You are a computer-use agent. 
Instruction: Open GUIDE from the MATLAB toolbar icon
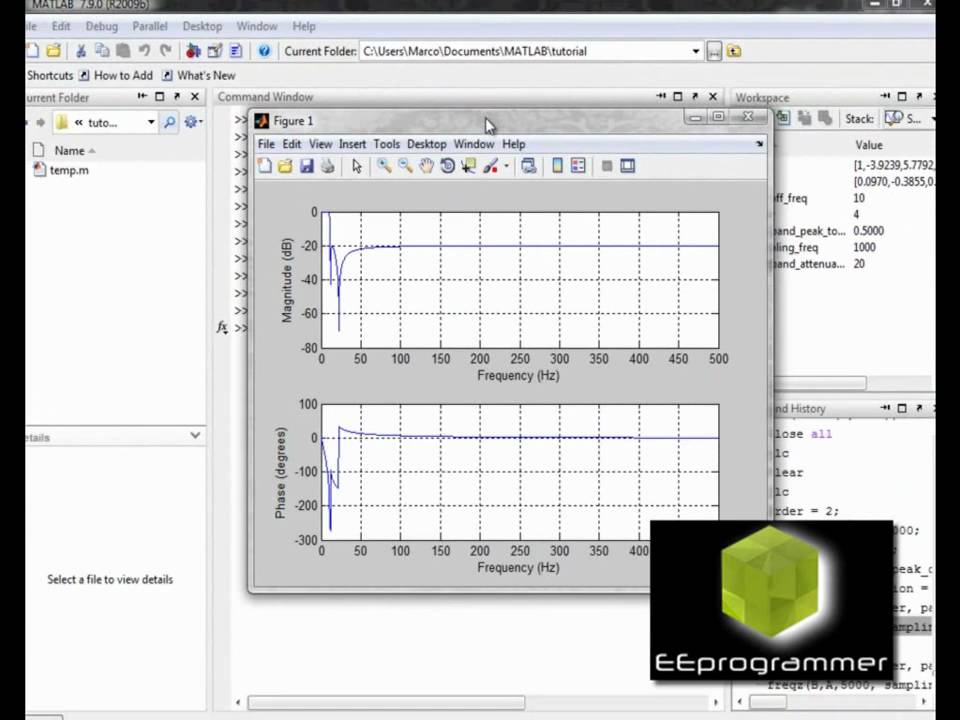[x=215, y=51]
